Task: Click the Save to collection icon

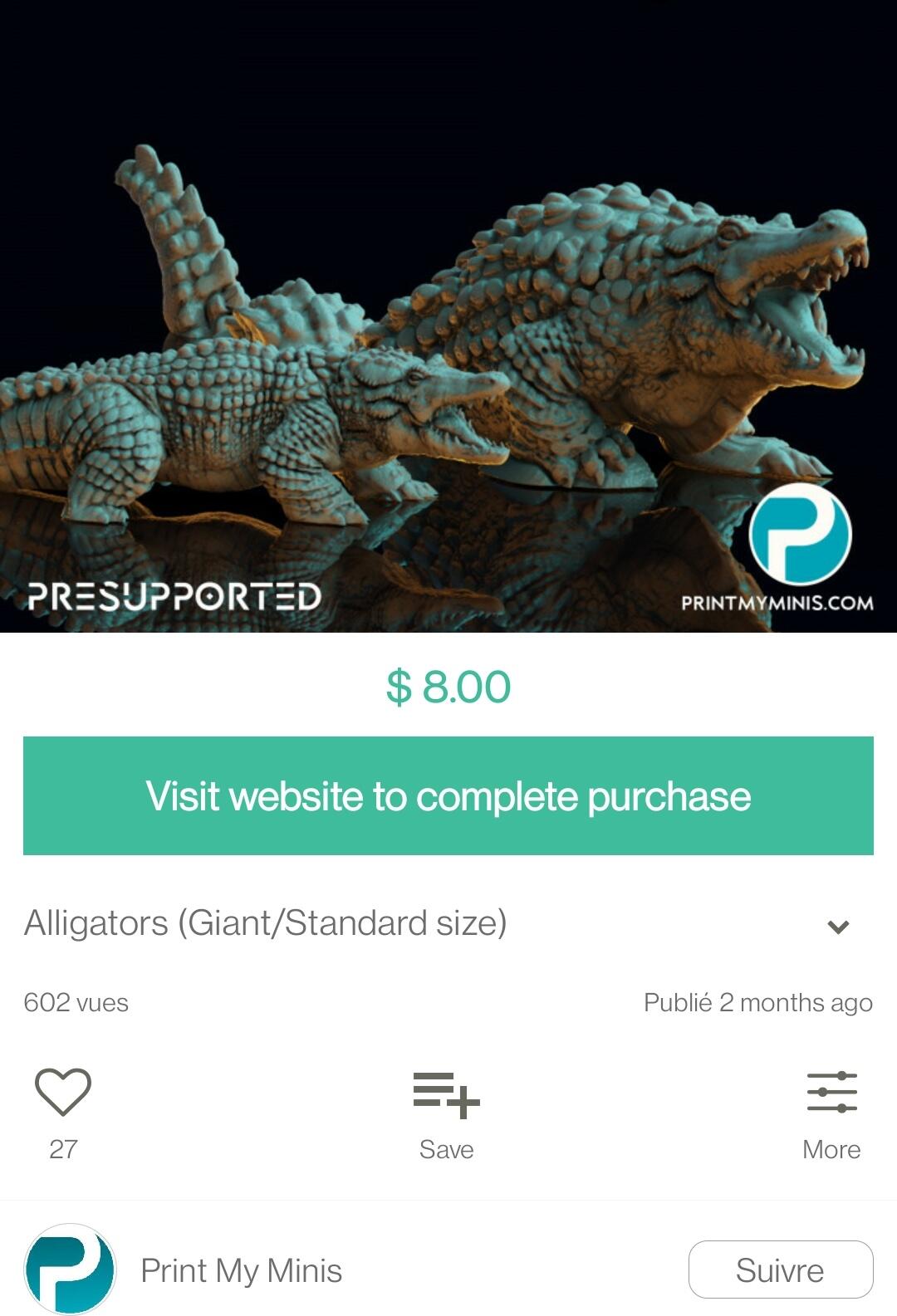Action: click(x=447, y=1095)
